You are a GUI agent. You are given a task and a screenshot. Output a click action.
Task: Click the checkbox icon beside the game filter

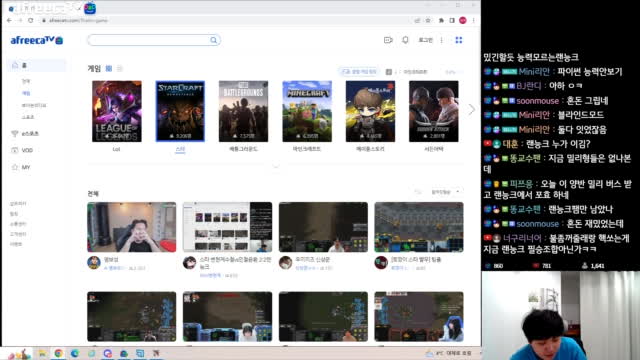point(389,72)
